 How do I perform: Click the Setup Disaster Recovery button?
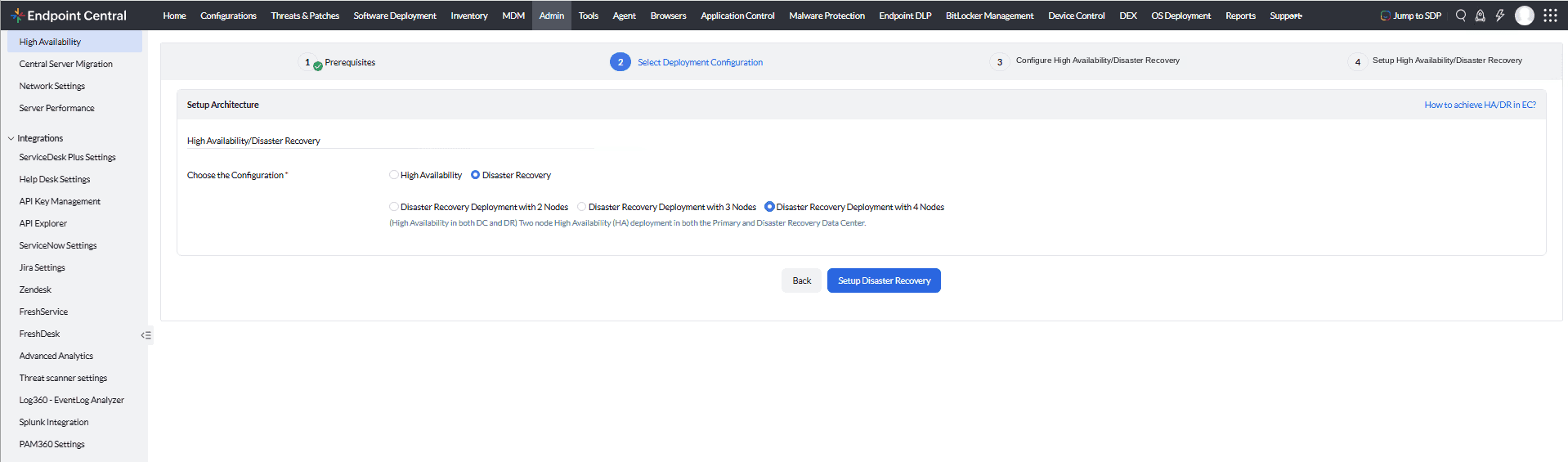[x=884, y=280]
